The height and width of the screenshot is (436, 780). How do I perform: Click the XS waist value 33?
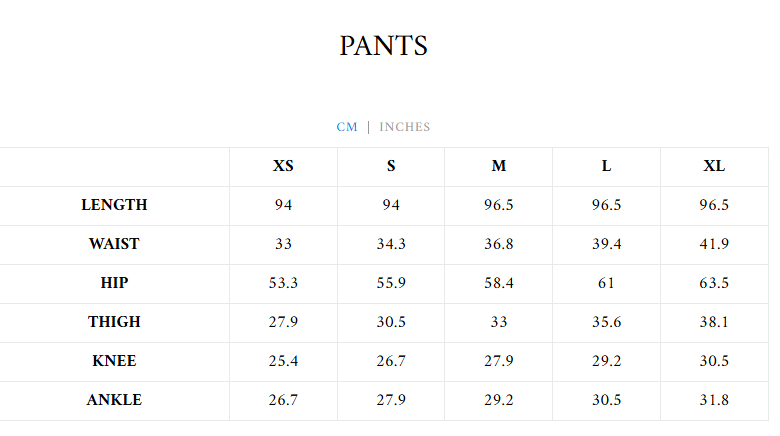tap(283, 244)
